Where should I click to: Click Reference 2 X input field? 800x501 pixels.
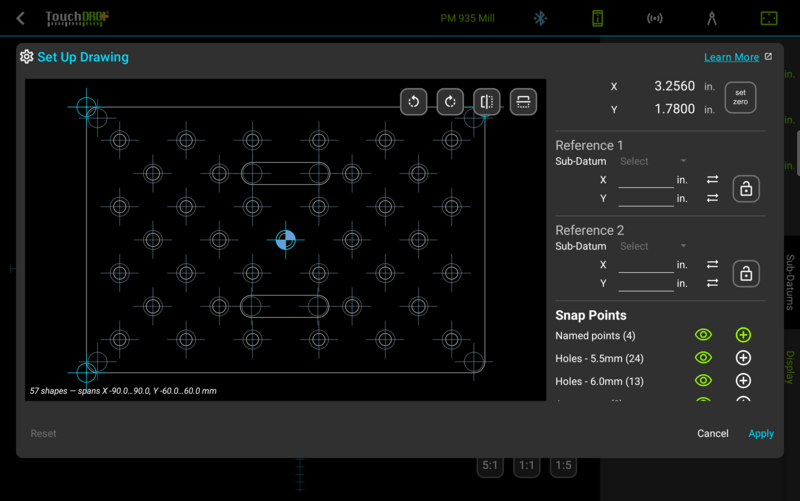(646, 265)
